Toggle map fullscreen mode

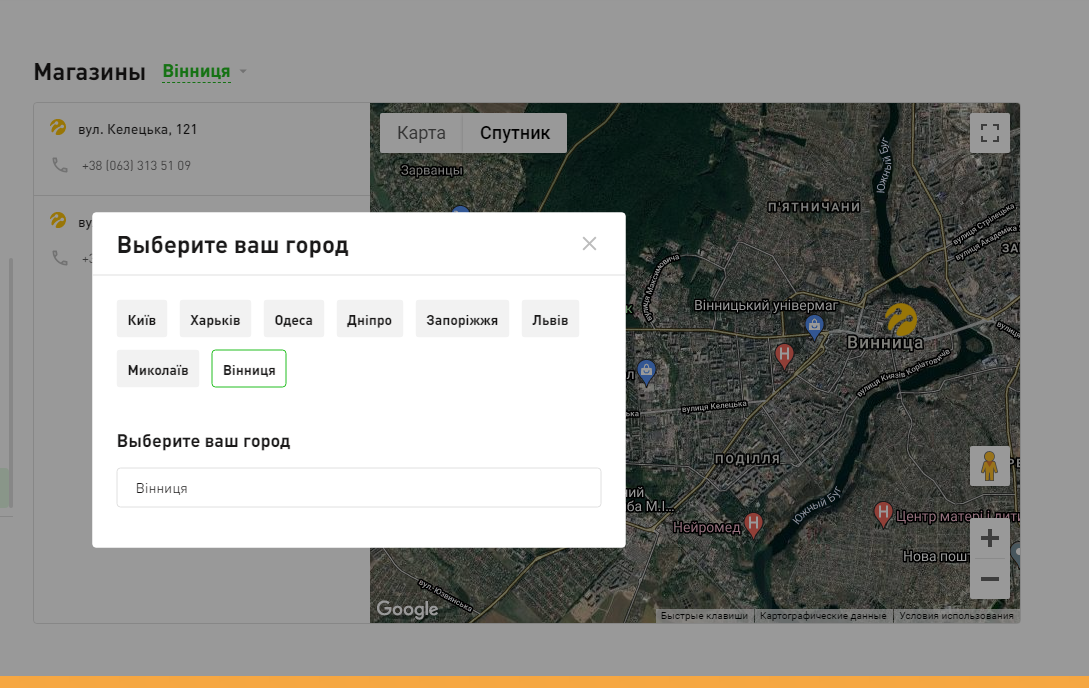click(989, 133)
